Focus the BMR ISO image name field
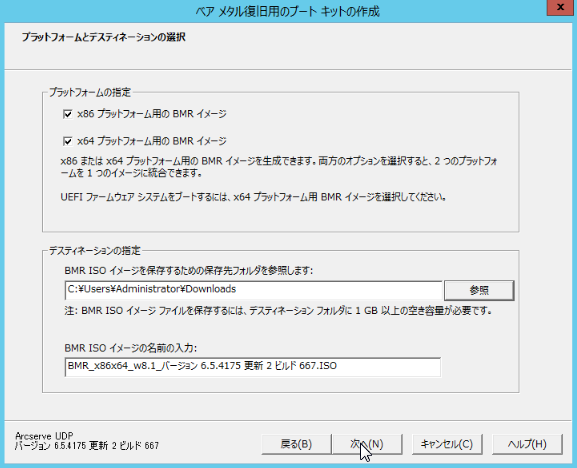 point(252,367)
